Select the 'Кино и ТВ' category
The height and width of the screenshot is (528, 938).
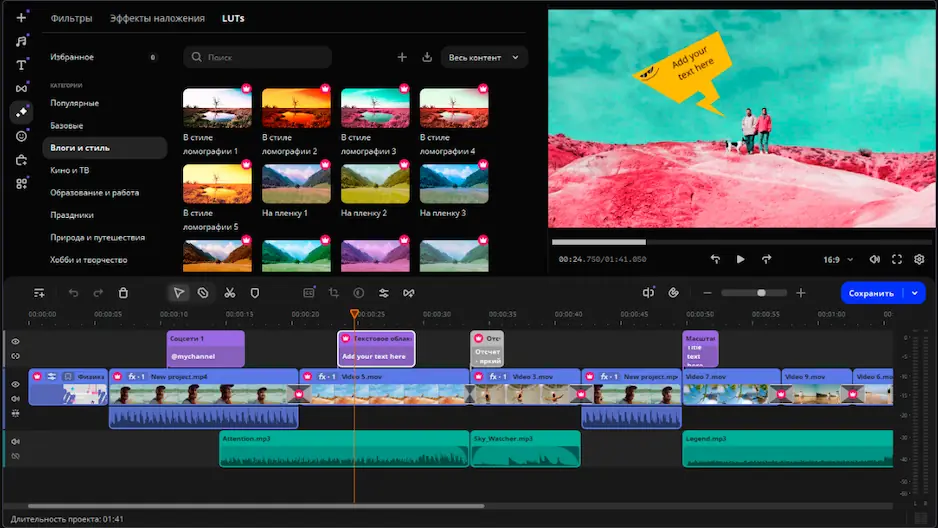70,170
